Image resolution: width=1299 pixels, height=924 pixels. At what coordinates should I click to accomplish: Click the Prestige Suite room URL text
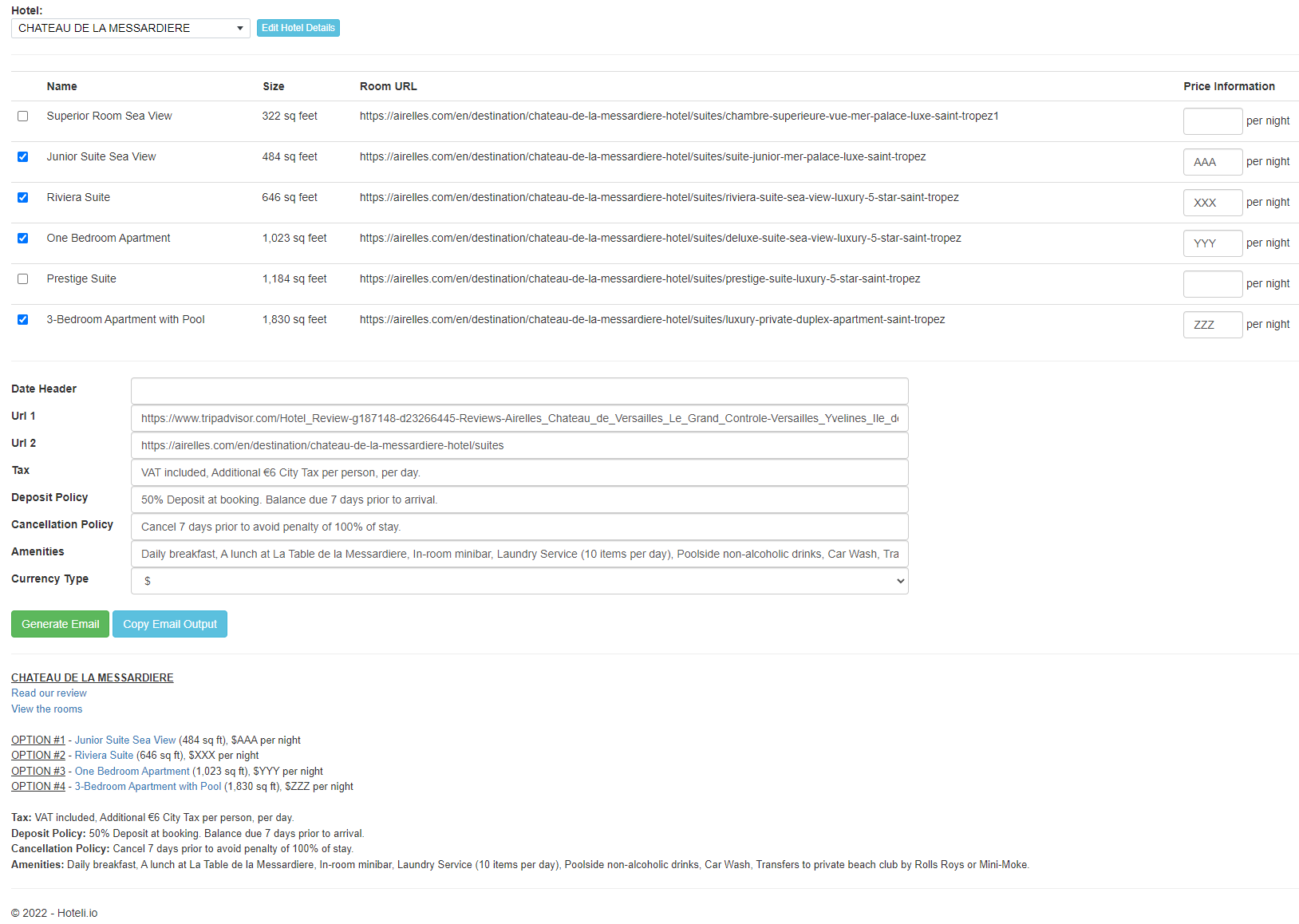coord(640,279)
